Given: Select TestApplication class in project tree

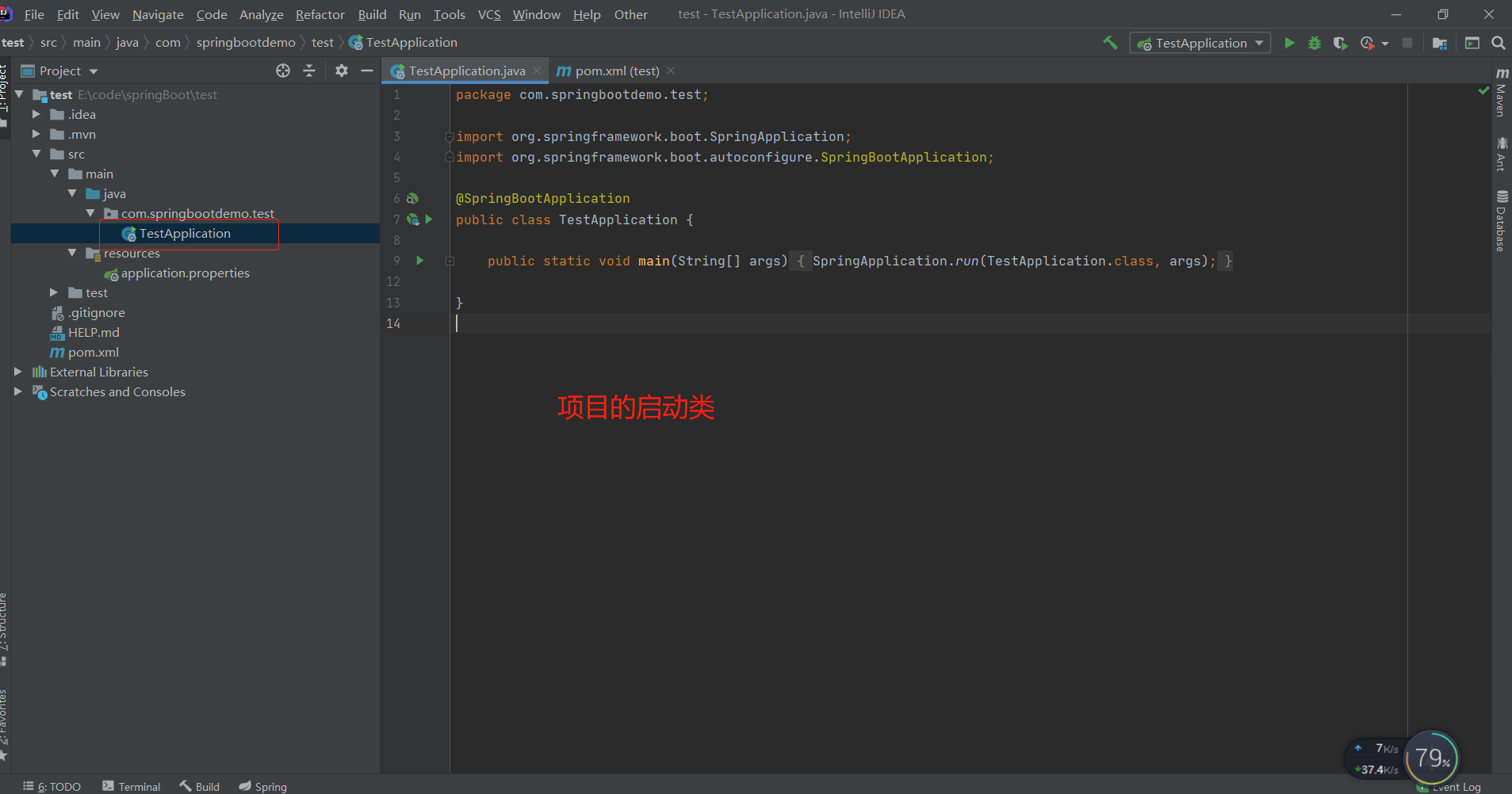Looking at the screenshot, I should tap(185, 233).
